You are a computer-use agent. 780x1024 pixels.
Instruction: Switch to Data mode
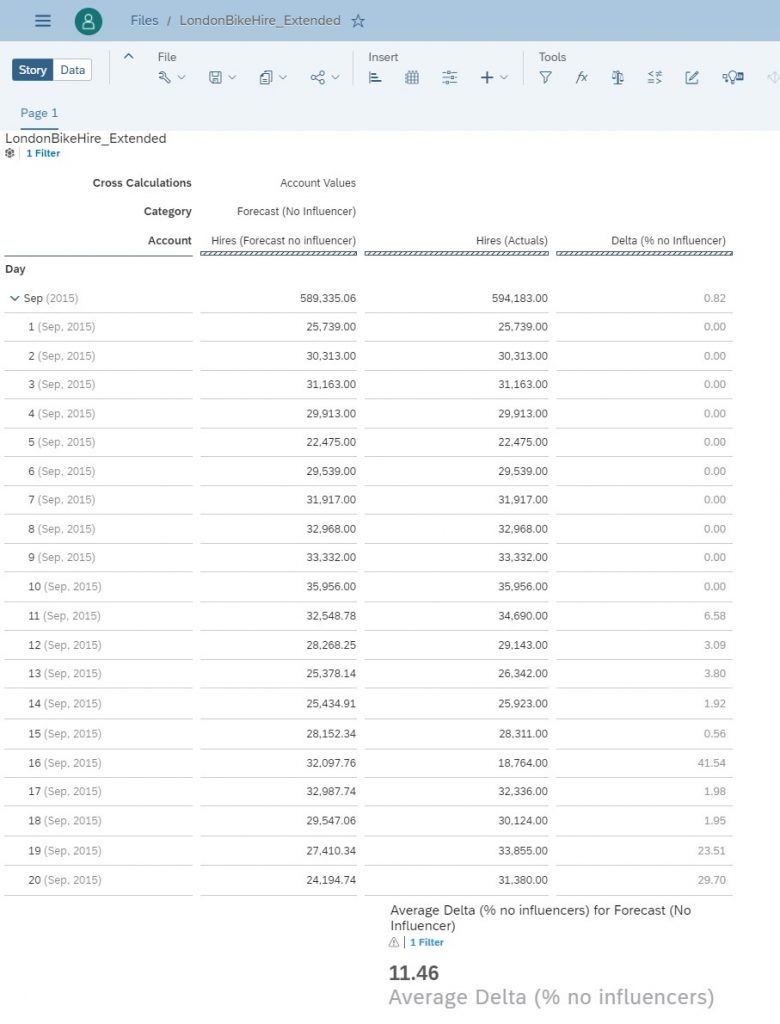coord(73,70)
